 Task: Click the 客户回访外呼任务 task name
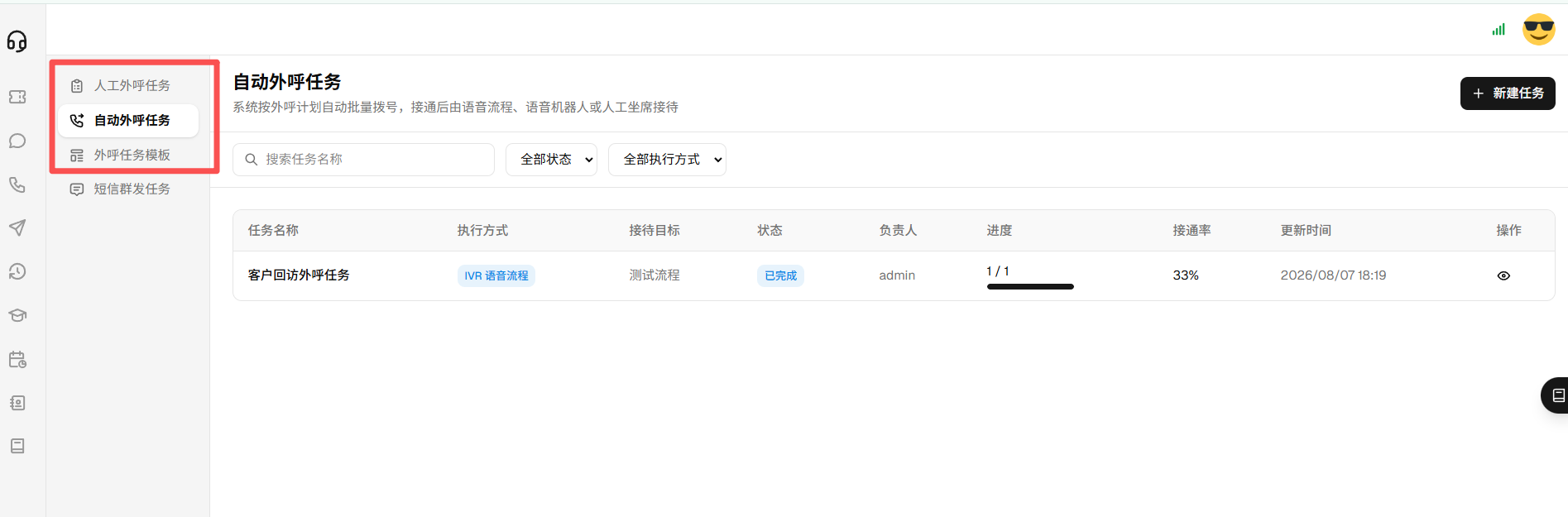click(299, 275)
